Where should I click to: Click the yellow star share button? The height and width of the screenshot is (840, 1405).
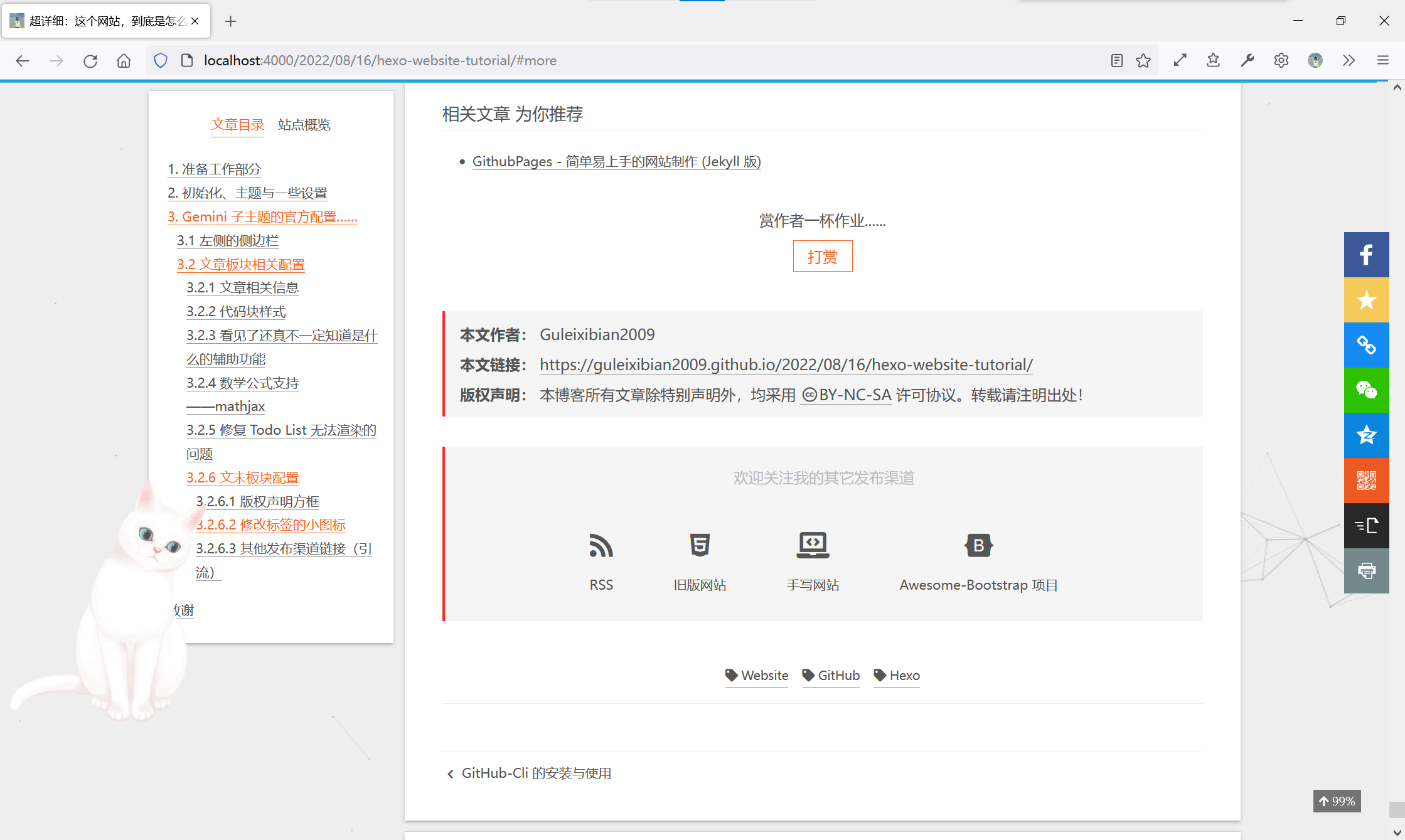click(1366, 300)
